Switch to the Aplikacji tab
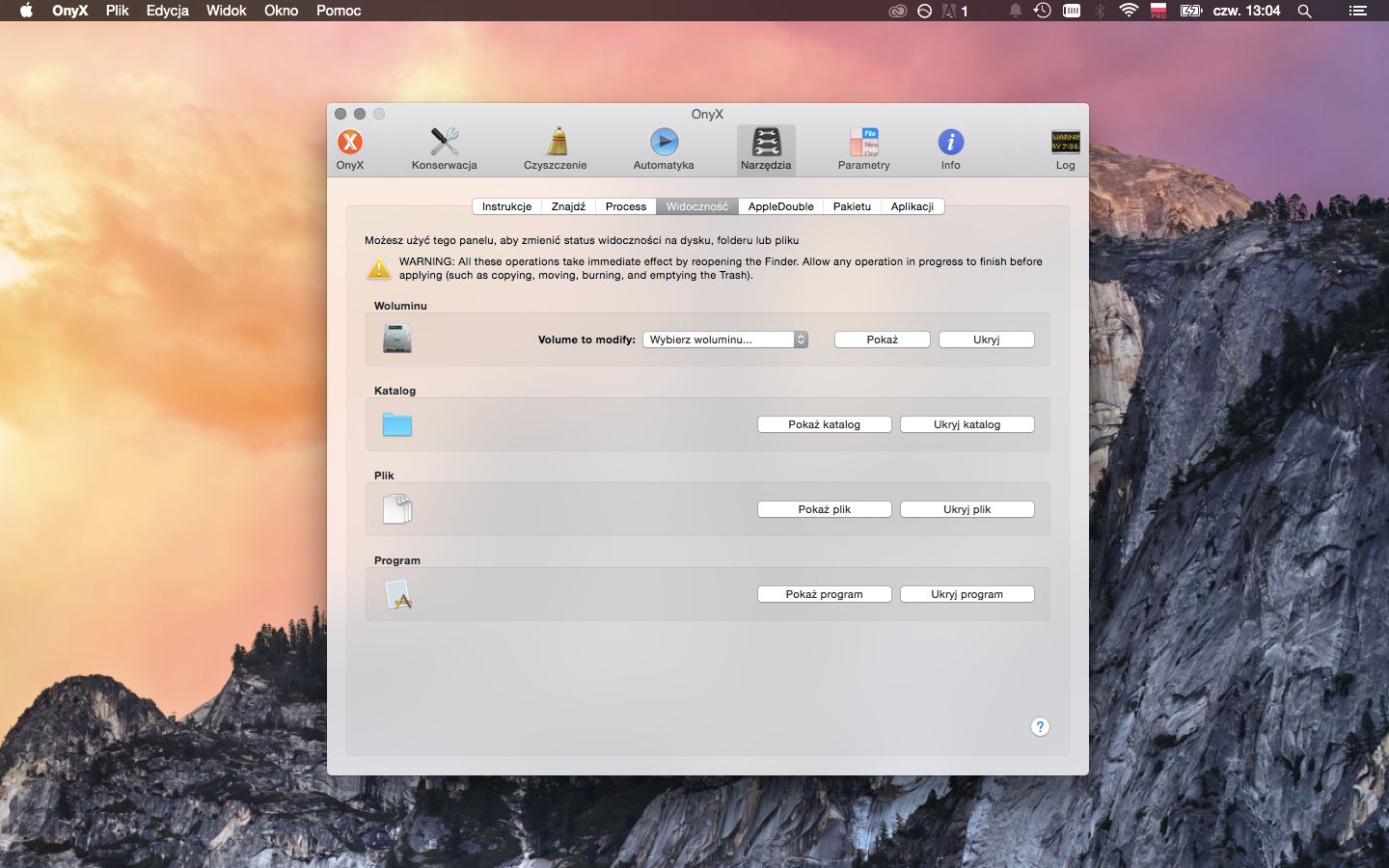Image resolution: width=1389 pixels, height=868 pixels. point(912,206)
